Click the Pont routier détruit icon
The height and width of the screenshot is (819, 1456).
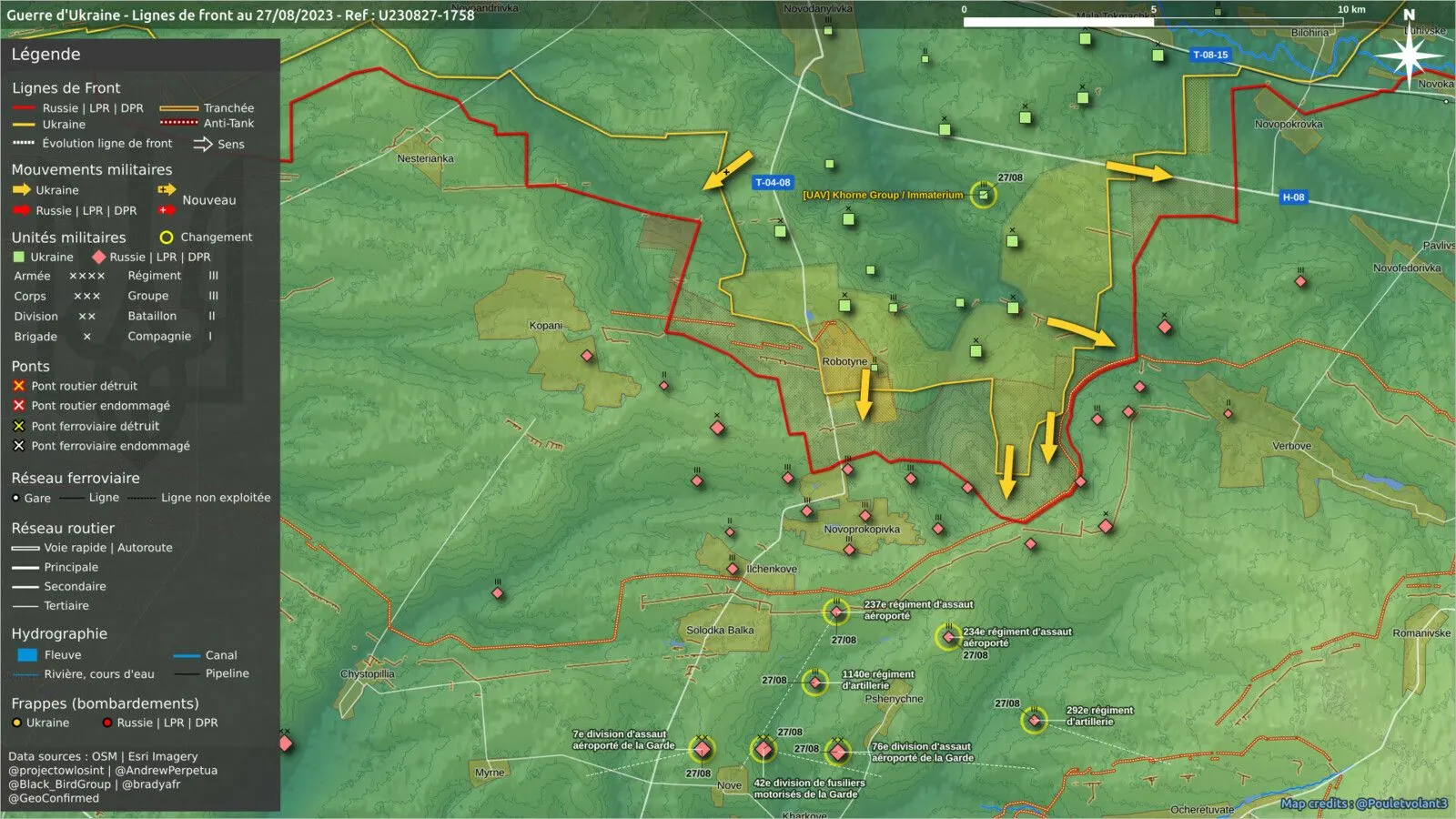pos(18,386)
